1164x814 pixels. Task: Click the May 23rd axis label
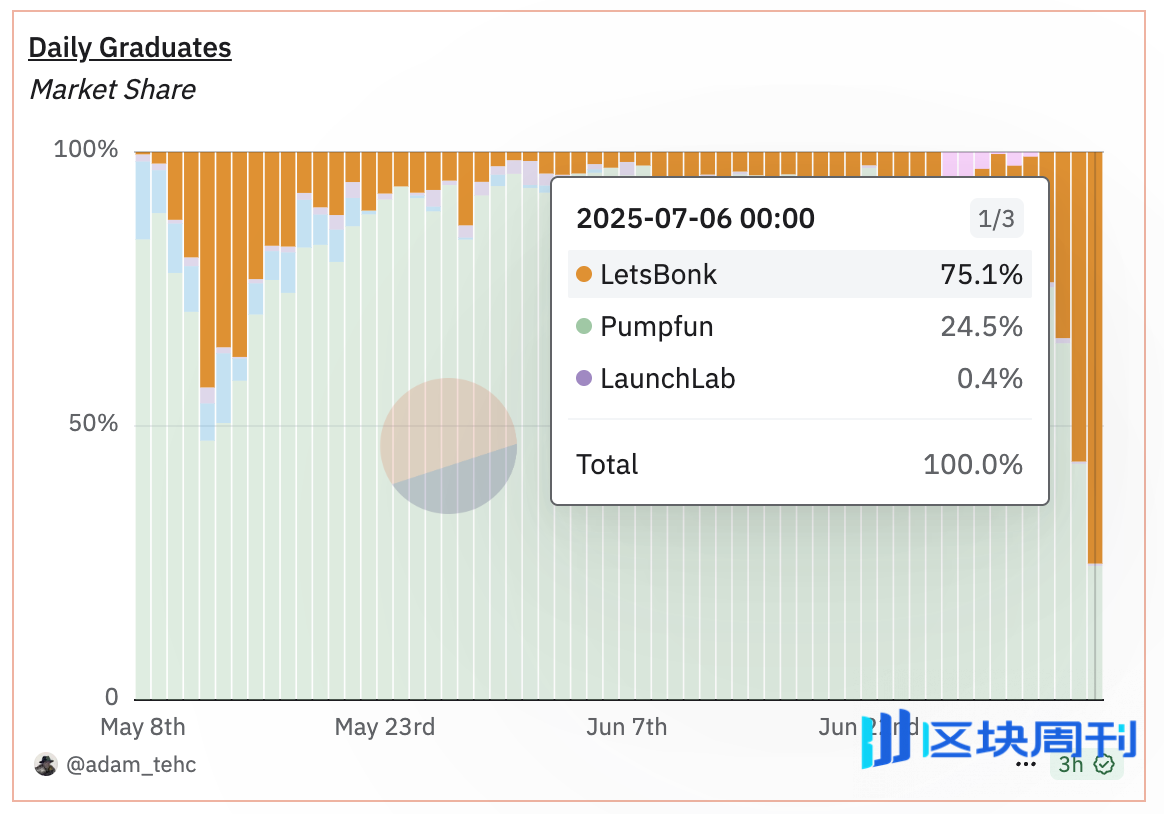tap(385, 726)
